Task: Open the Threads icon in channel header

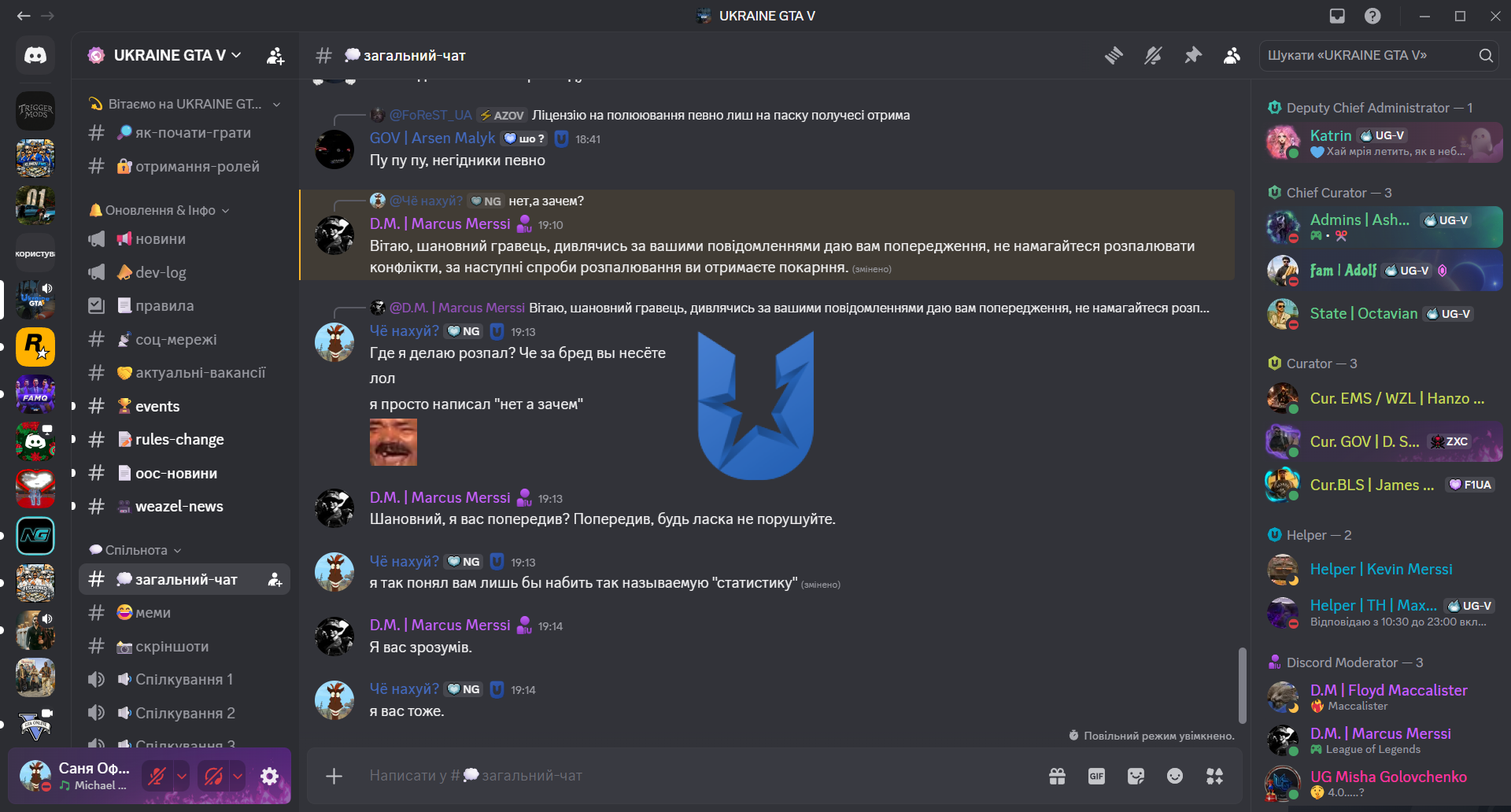Action: point(1114,55)
